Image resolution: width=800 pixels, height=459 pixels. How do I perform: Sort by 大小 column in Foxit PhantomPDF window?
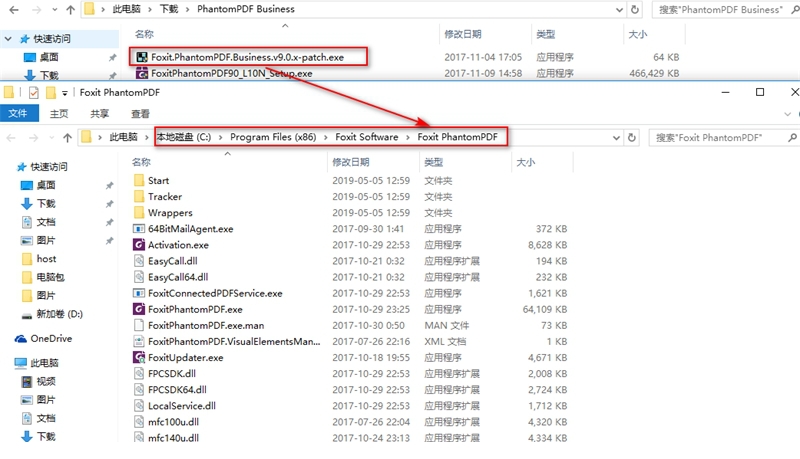[525, 162]
